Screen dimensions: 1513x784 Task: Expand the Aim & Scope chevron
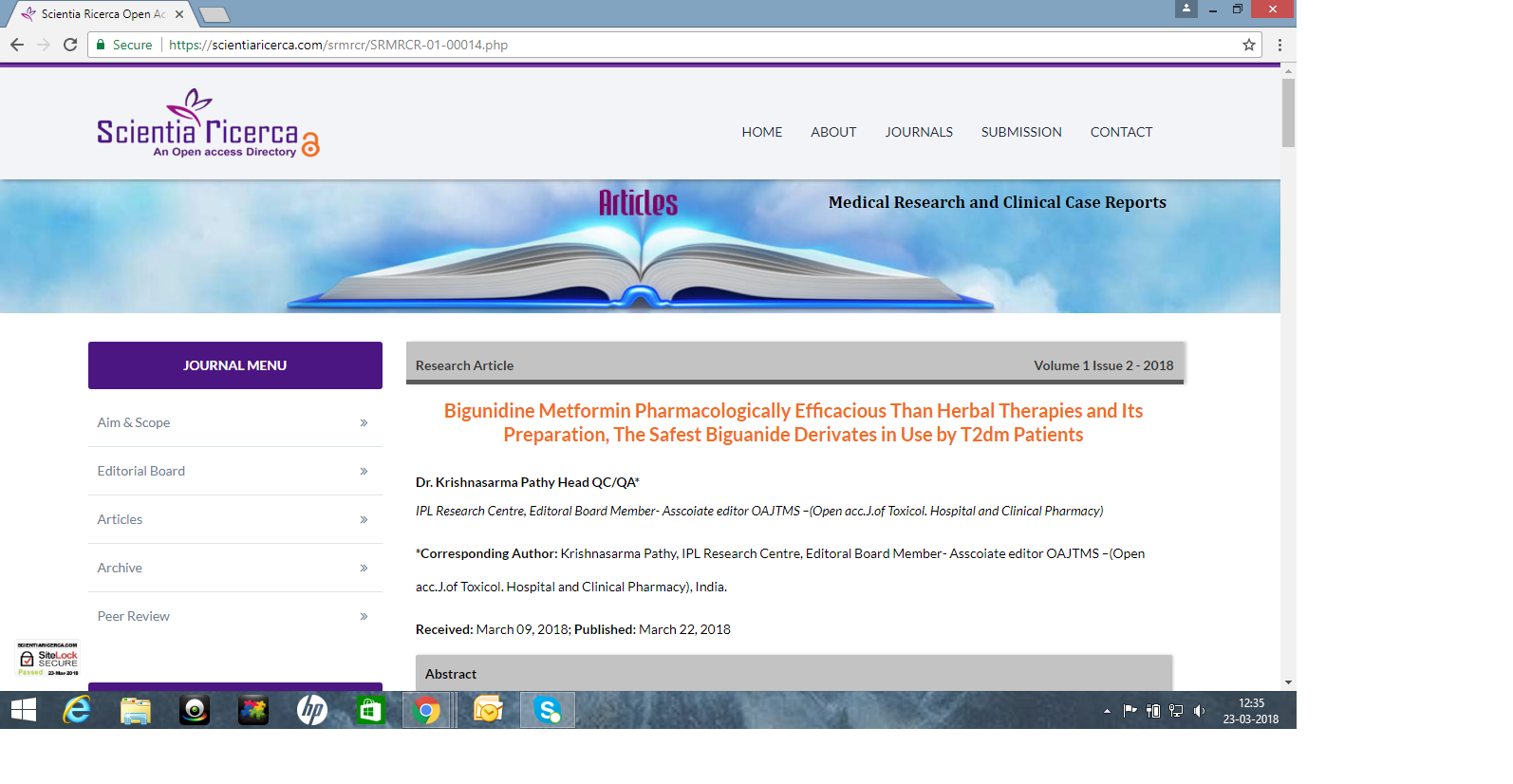(364, 423)
